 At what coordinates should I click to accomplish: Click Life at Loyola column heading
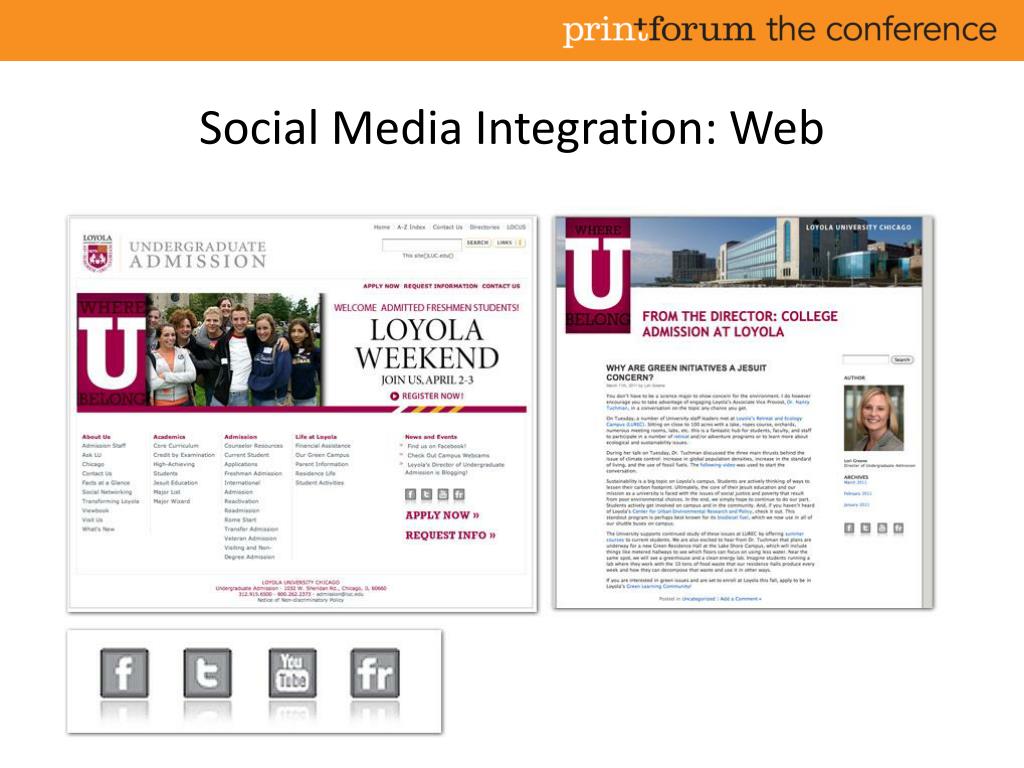click(316, 436)
